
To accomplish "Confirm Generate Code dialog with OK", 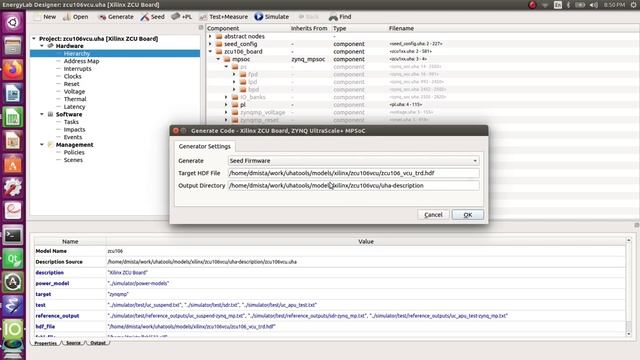I will tap(468, 215).
